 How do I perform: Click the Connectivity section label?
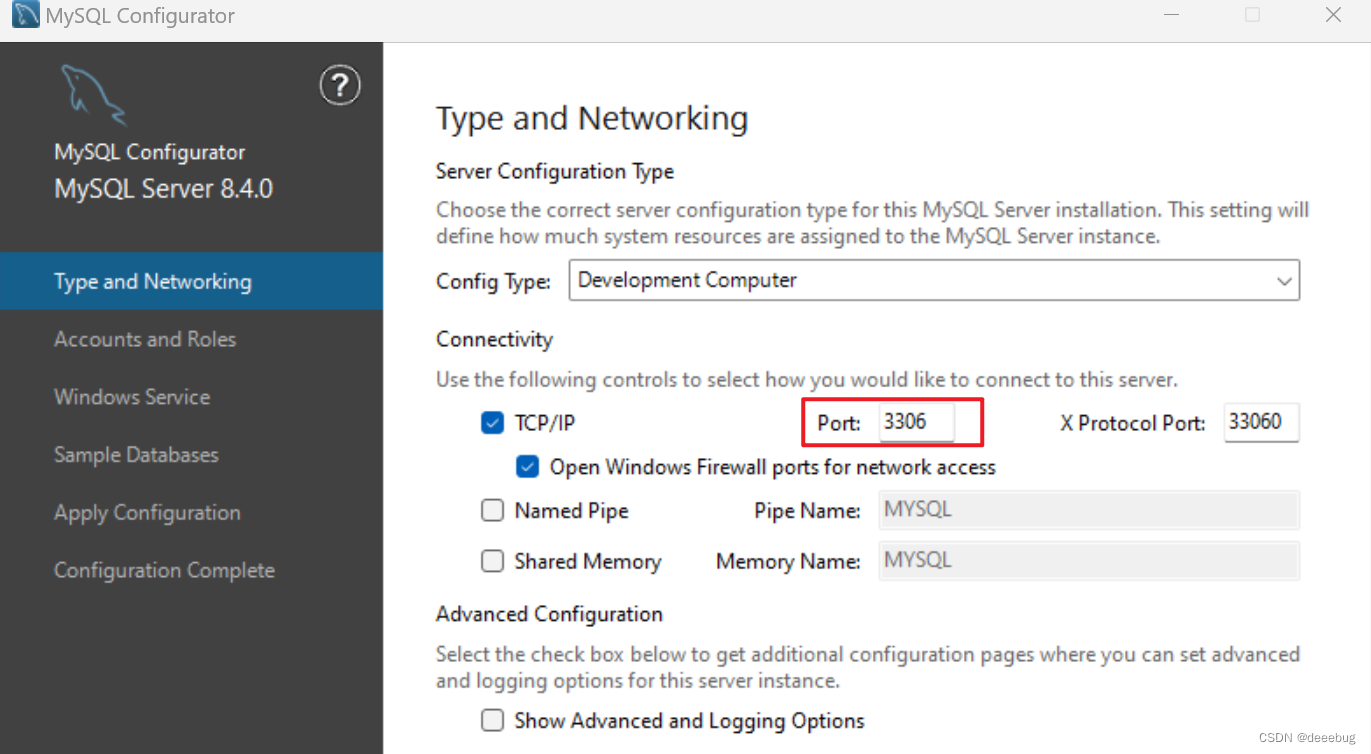(x=494, y=340)
